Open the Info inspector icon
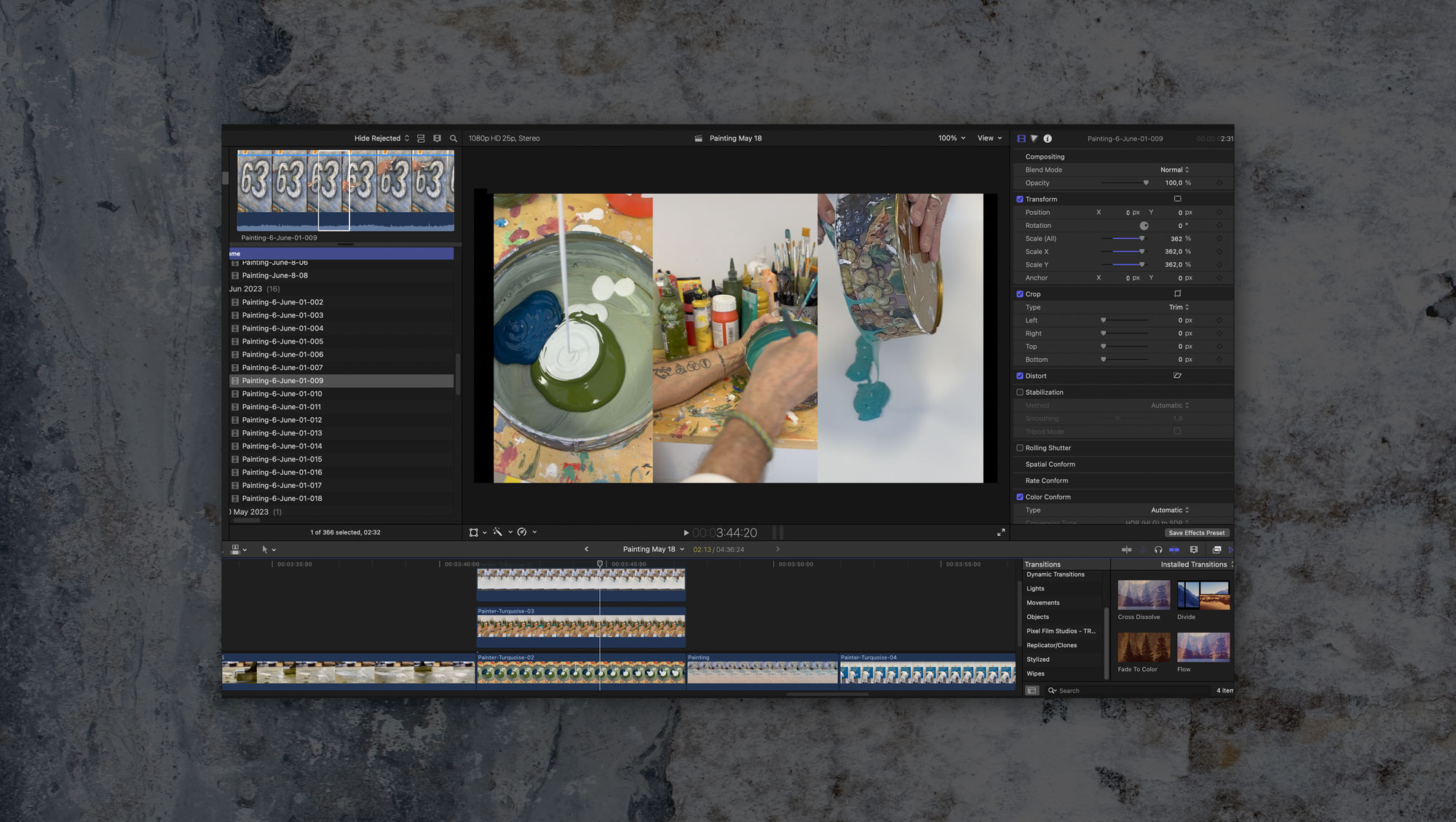This screenshot has width=1456, height=822. pyautogui.click(x=1048, y=138)
